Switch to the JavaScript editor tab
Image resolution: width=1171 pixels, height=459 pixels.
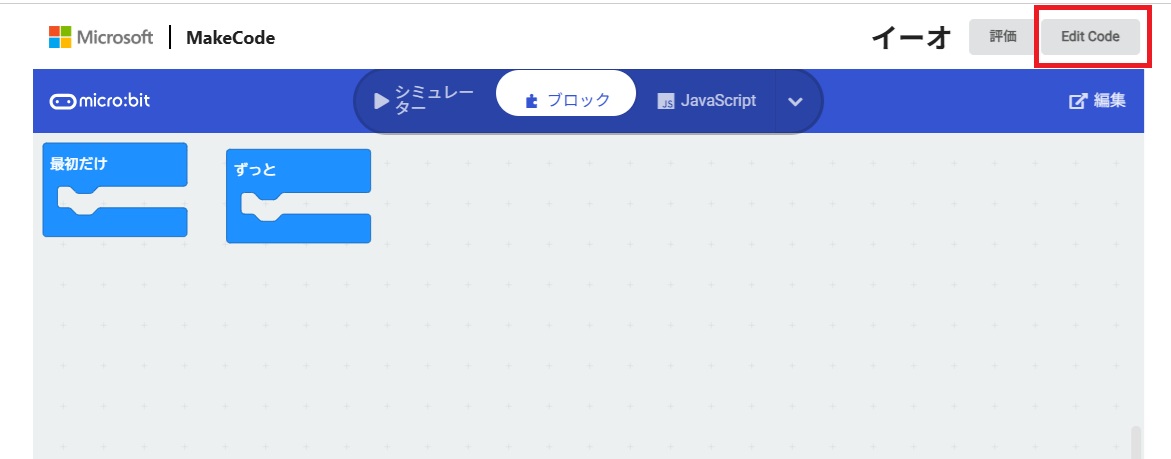point(718,101)
